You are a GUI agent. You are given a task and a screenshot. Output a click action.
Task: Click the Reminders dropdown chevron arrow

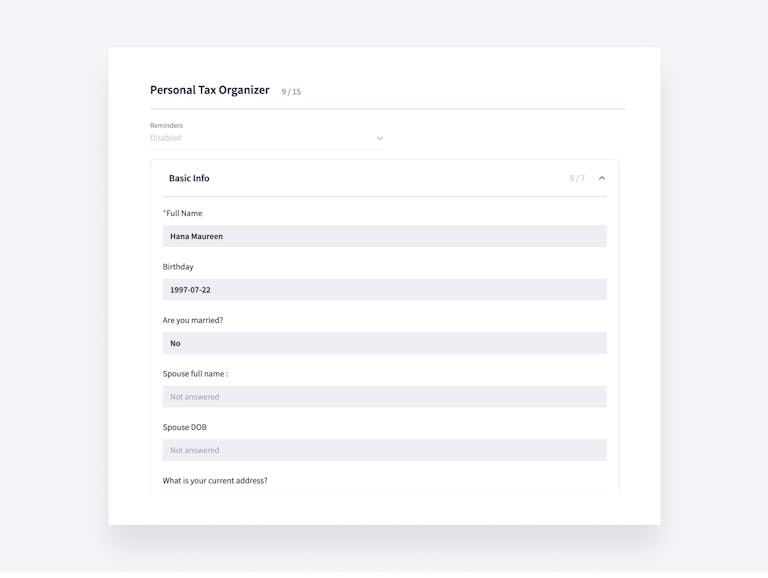click(380, 139)
